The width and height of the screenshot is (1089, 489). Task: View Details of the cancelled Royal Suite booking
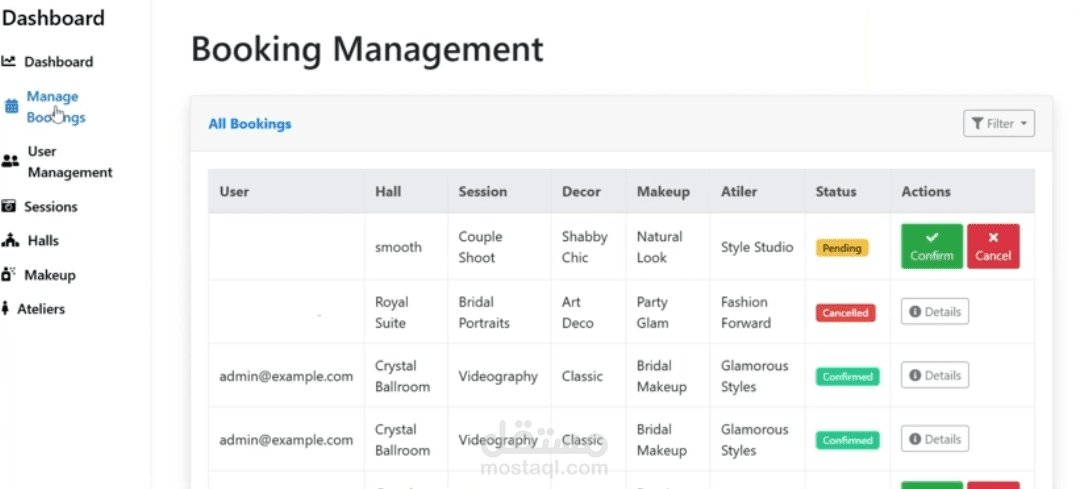pos(934,312)
